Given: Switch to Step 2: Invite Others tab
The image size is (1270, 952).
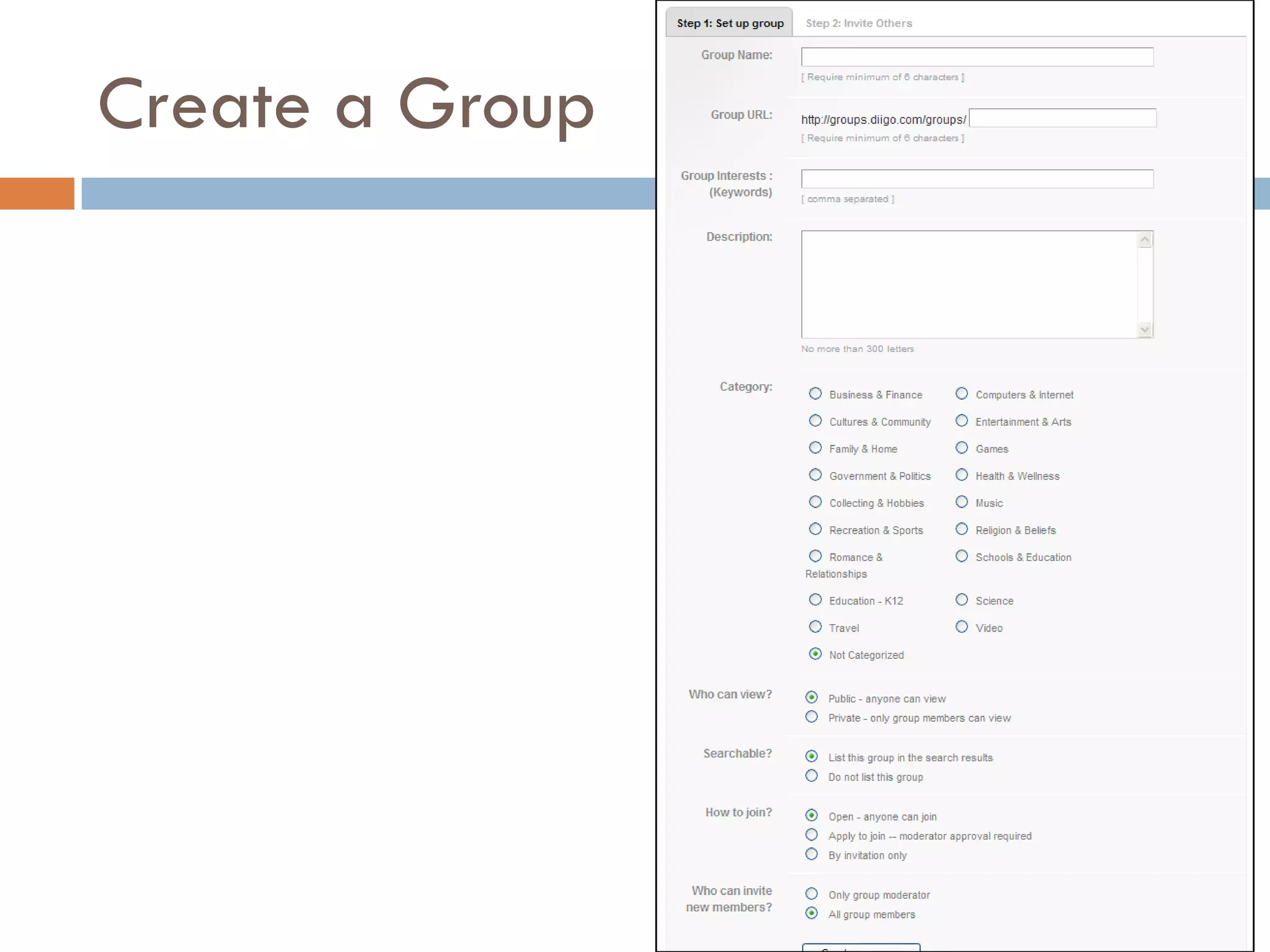Looking at the screenshot, I should point(858,24).
